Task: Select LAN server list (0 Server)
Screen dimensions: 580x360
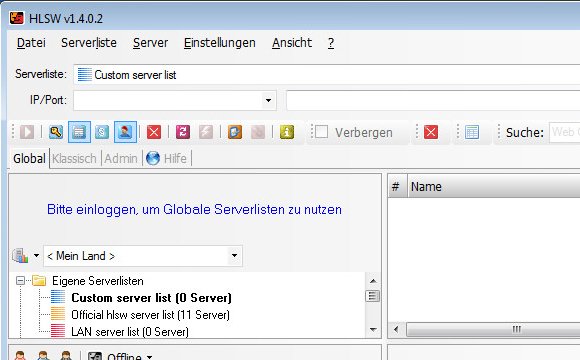Action: pyautogui.click(x=130, y=332)
